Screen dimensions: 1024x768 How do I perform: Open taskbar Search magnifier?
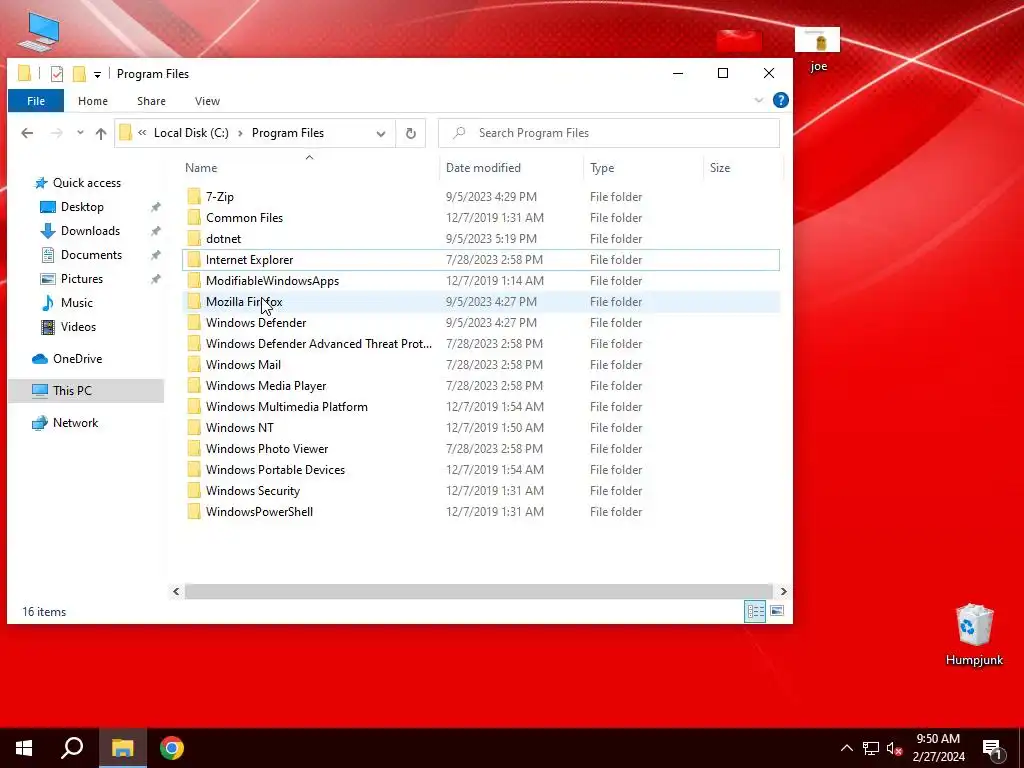click(72, 748)
